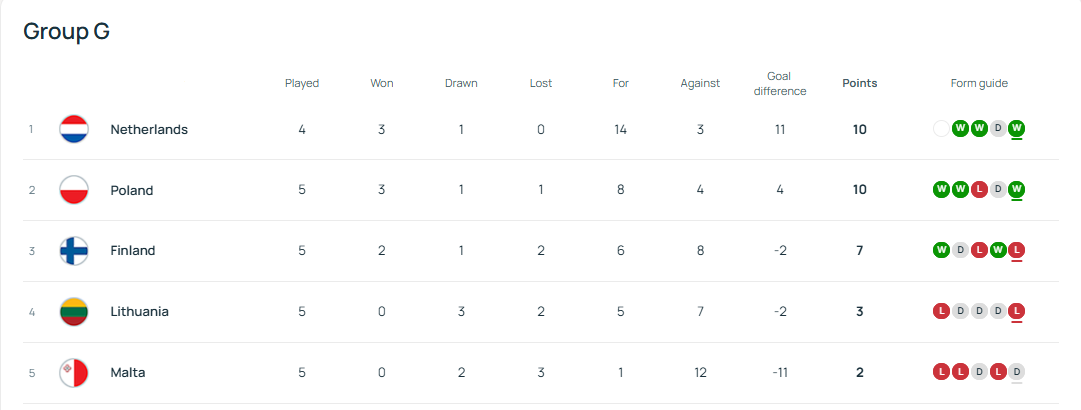Click the Goal difference column header
1081x410 pixels.
pos(780,83)
